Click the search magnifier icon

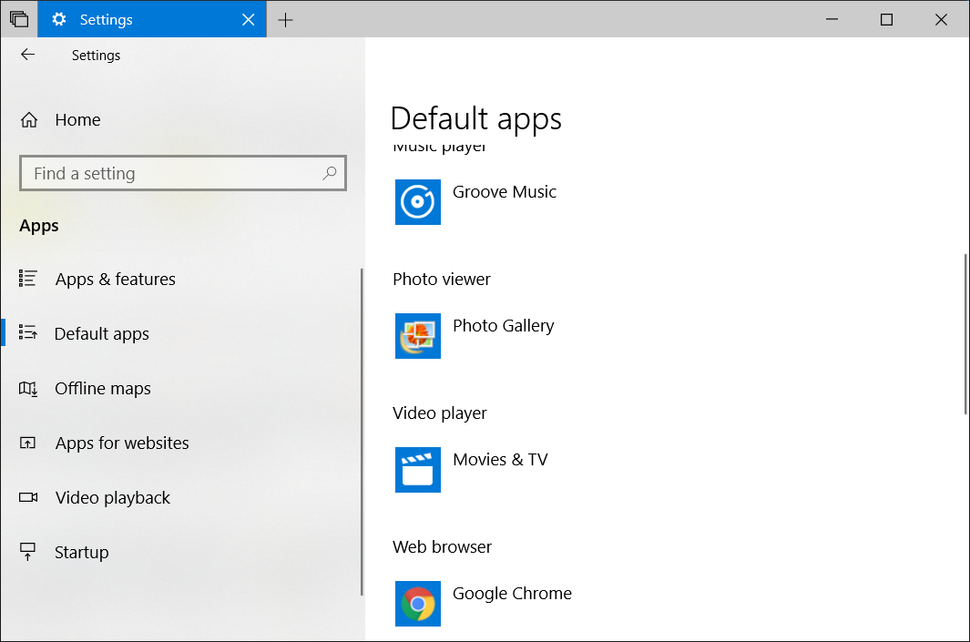[329, 173]
